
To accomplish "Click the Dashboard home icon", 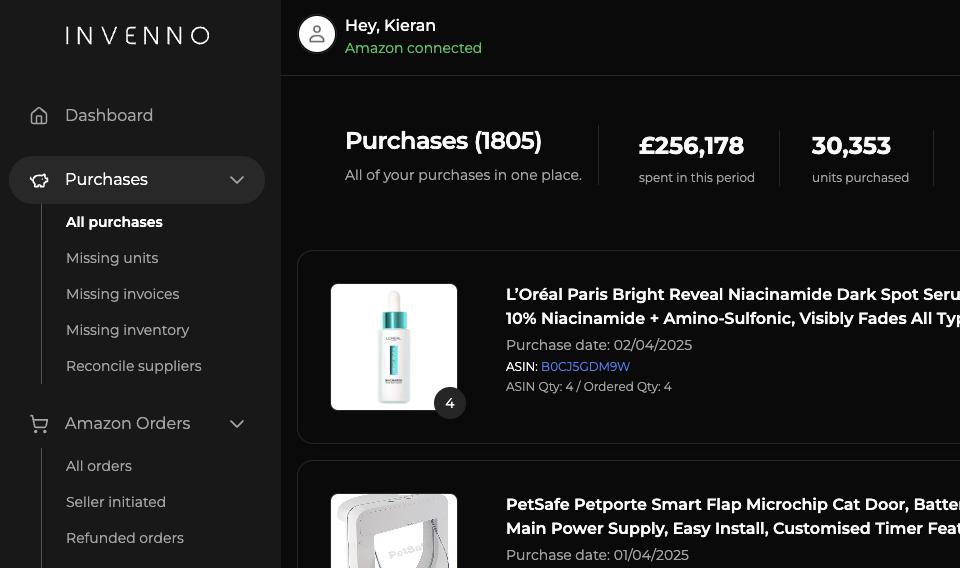I will pos(39,116).
